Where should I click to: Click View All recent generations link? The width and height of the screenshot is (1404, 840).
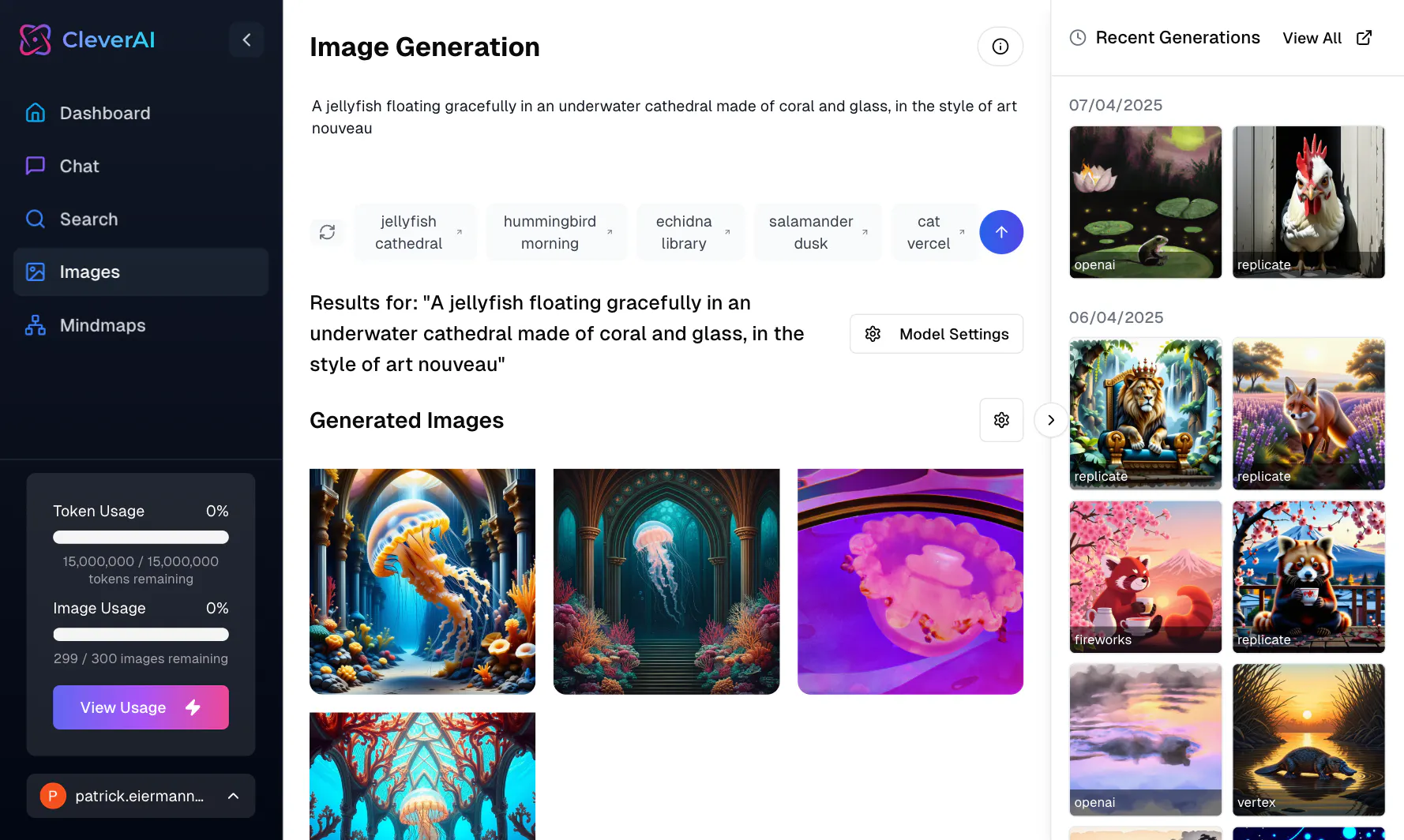1312,38
